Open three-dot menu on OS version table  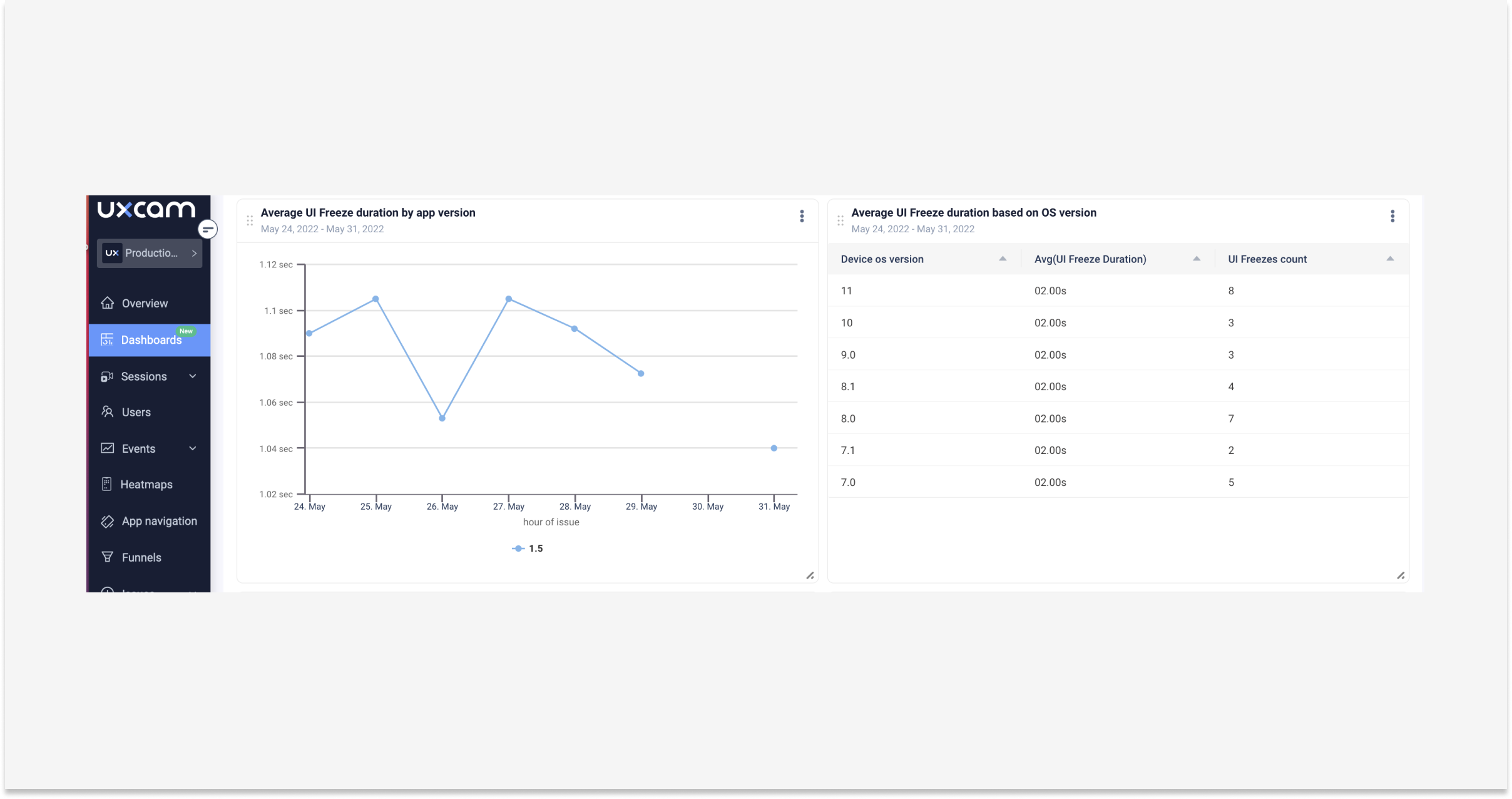(1392, 217)
